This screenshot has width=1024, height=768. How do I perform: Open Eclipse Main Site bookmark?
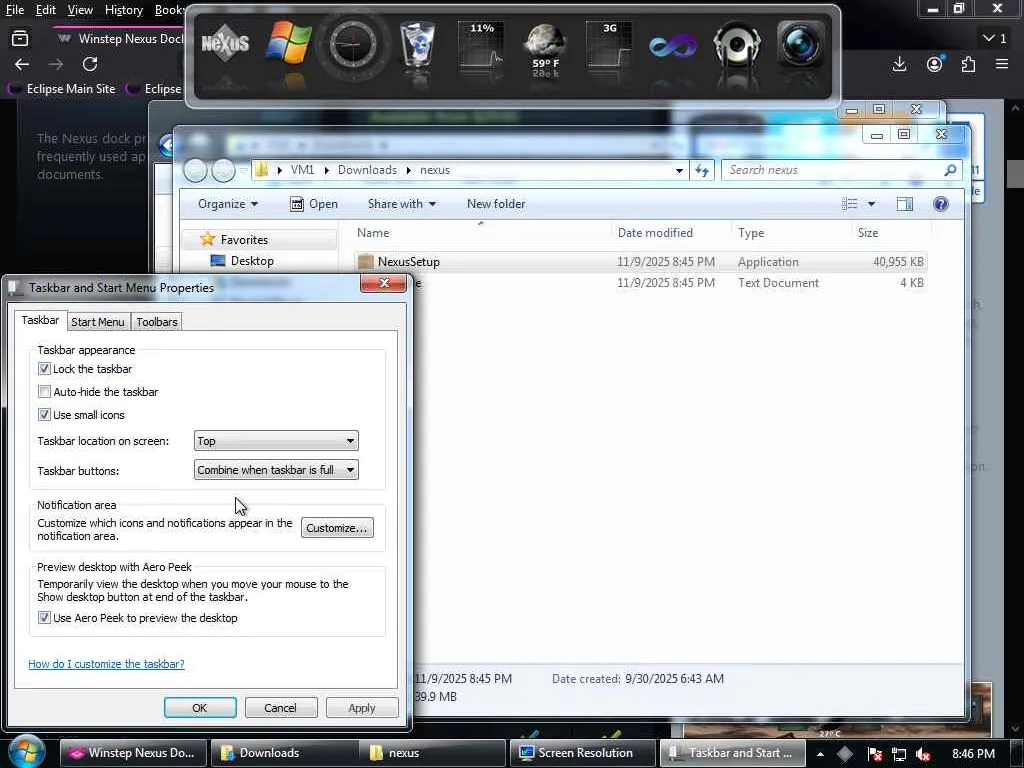[63, 89]
